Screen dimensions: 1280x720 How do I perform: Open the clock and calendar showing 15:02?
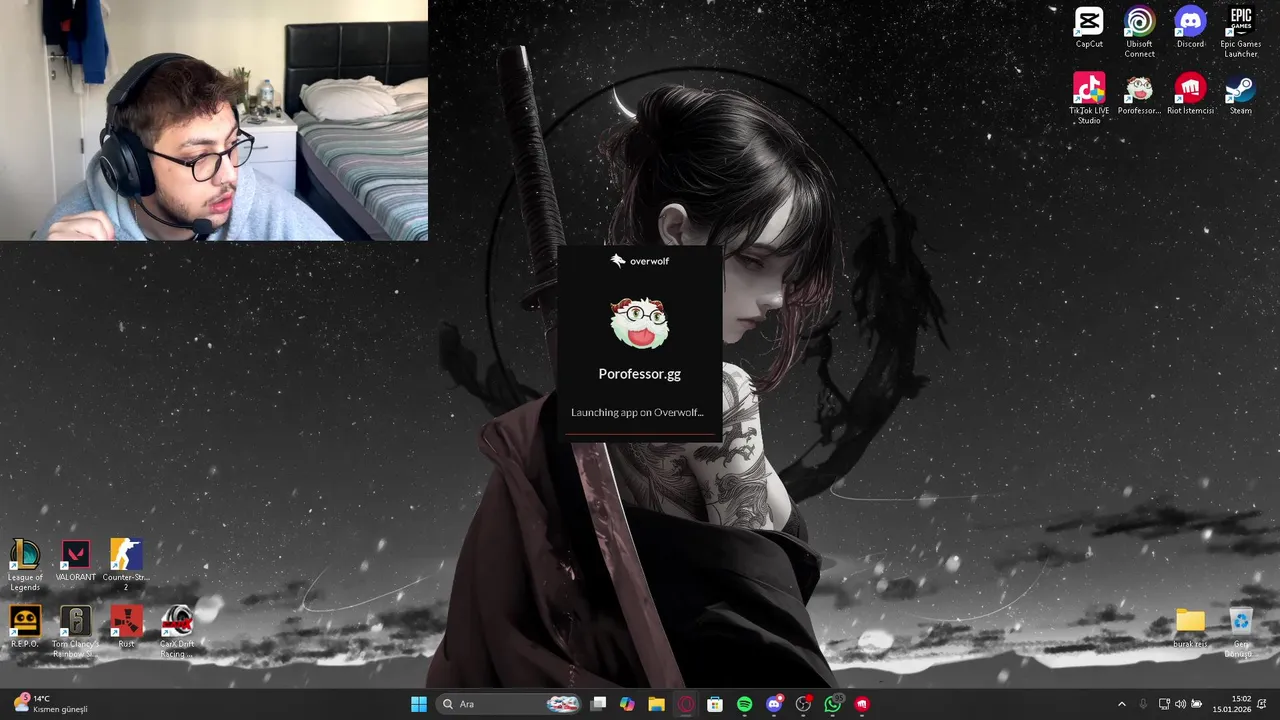tap(1231, 704)
